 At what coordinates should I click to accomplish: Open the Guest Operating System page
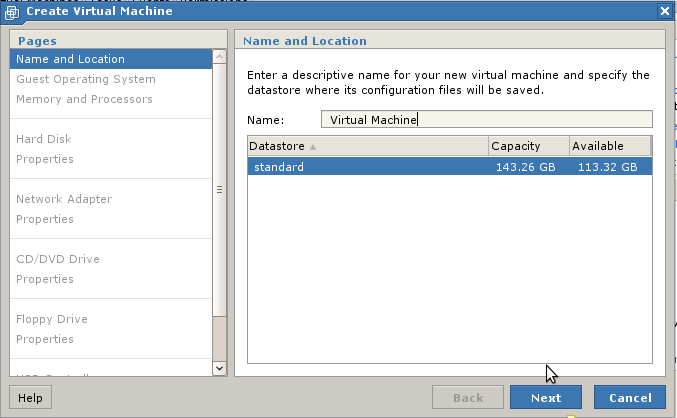pos(86,79)
